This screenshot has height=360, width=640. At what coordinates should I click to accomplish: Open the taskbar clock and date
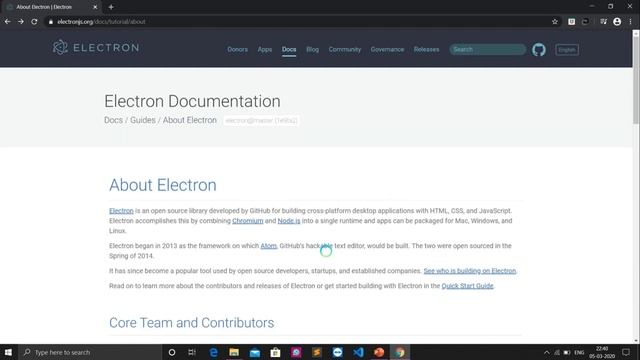602,352
